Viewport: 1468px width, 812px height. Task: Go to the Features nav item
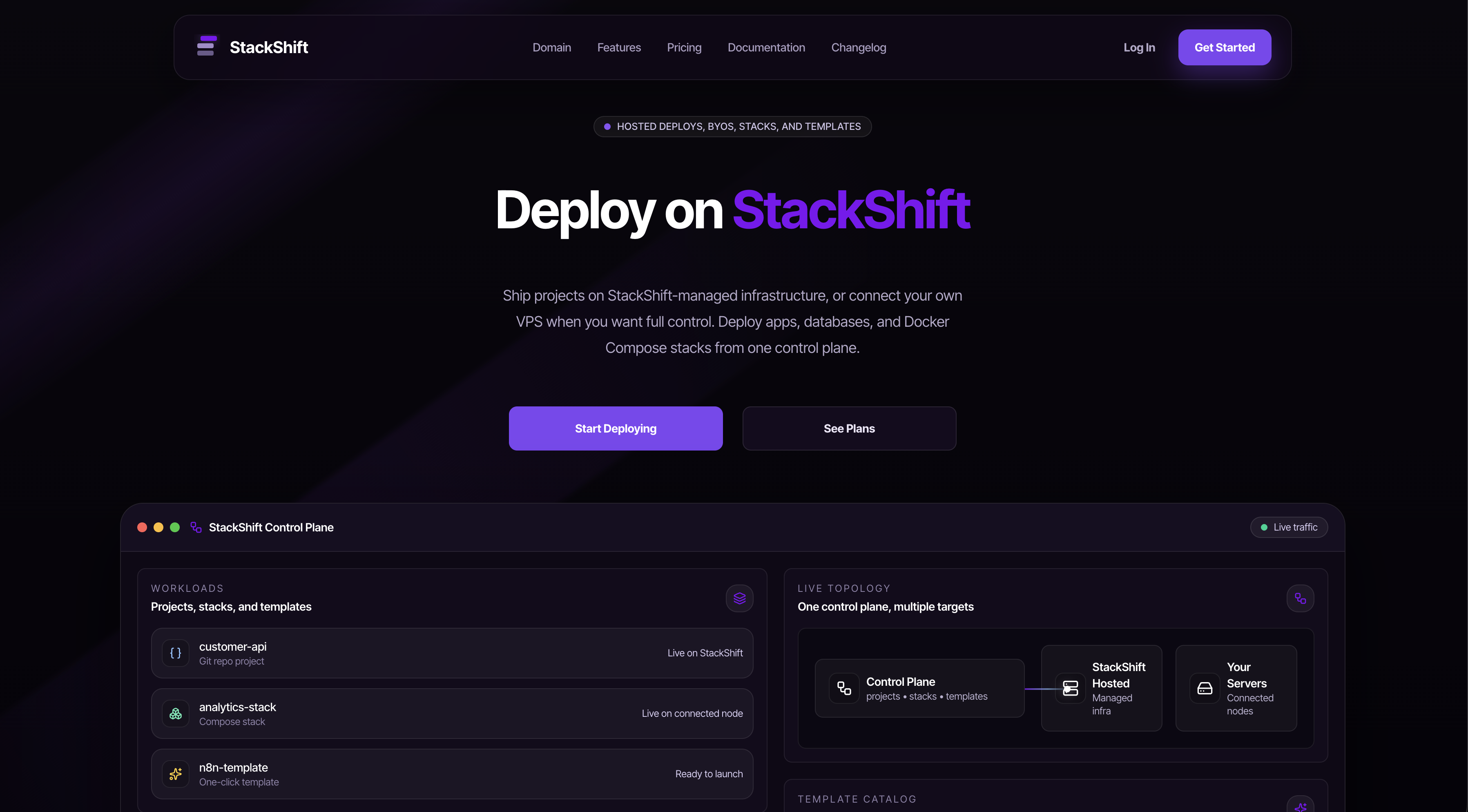click(619, 47)
